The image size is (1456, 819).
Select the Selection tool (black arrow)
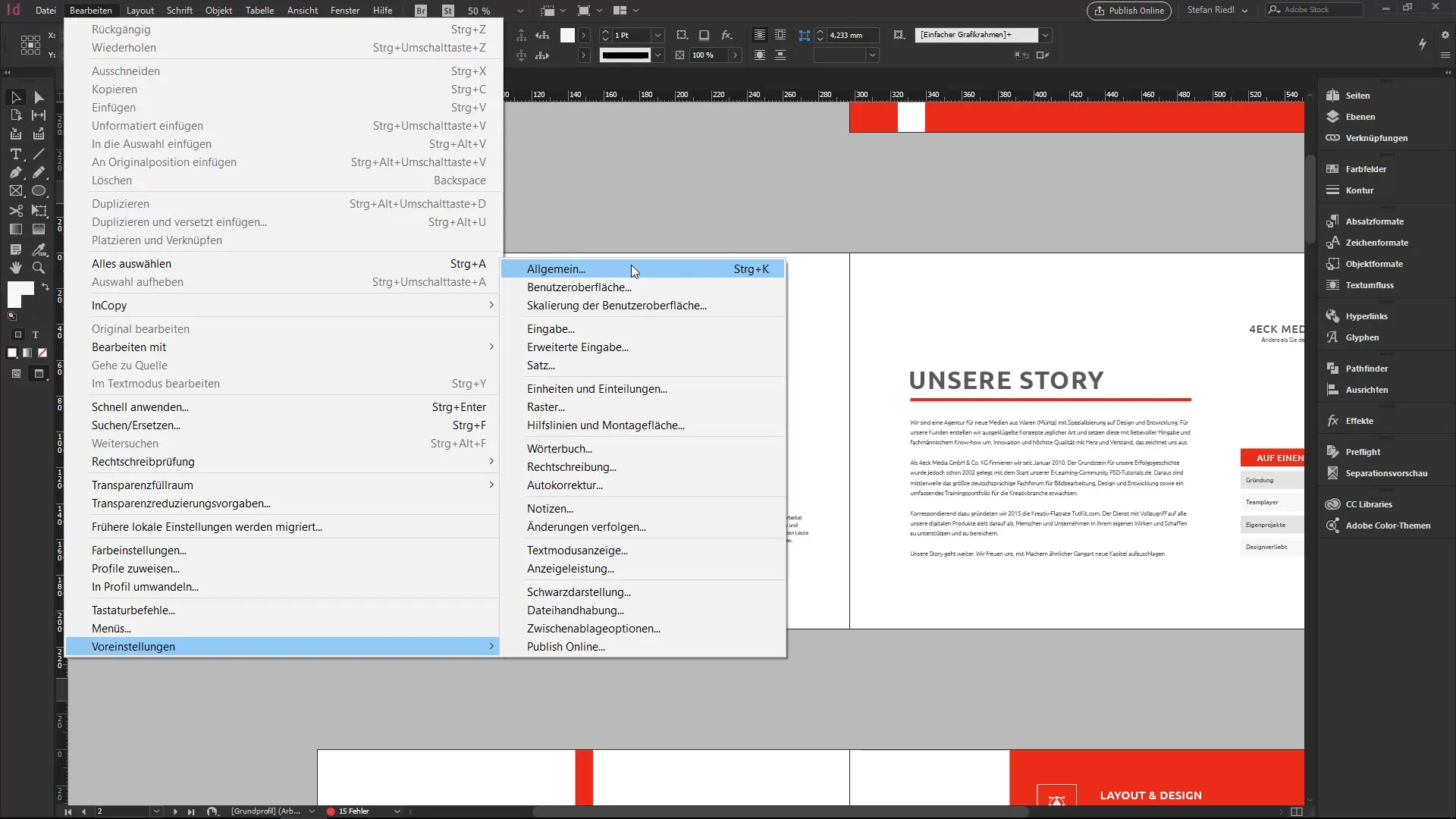pos(15,97)
